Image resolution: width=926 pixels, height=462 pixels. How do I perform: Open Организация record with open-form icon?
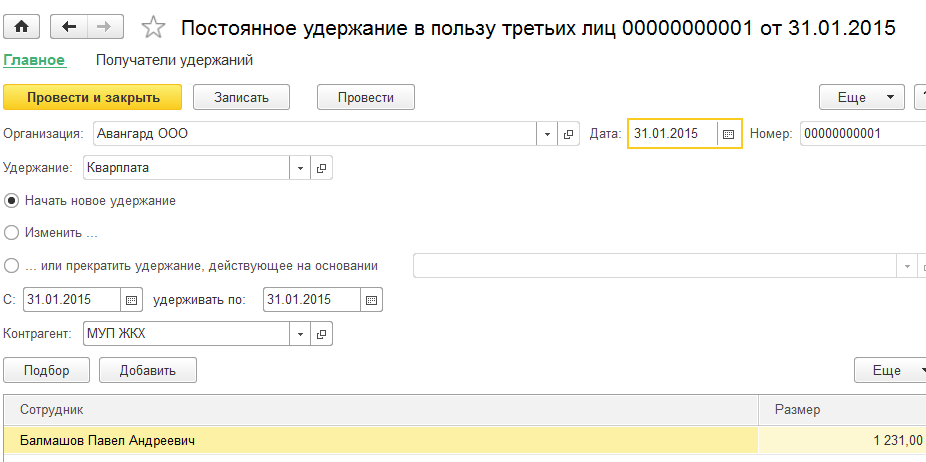pos(569,134)
